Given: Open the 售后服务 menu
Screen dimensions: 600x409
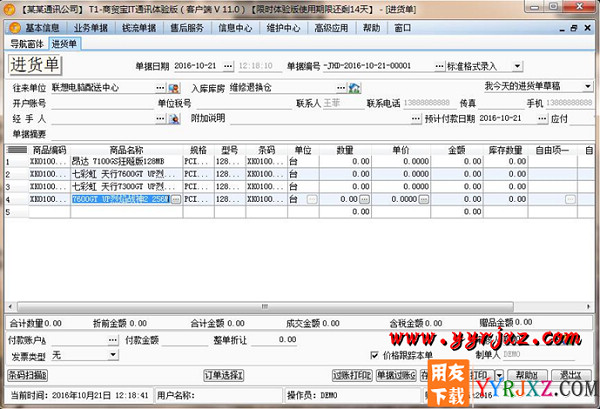Looking at the screenshot, I should coord(187,28).
